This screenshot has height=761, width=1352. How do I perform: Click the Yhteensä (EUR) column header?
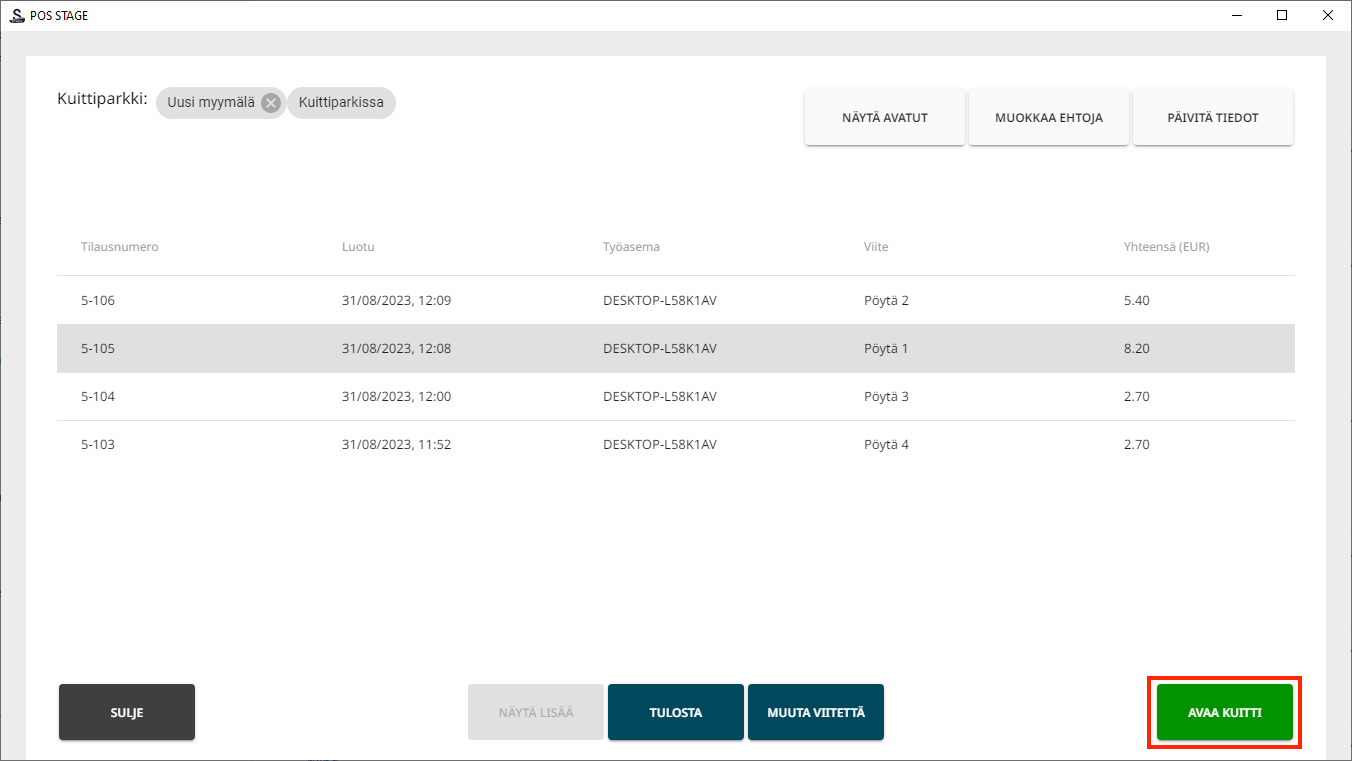point(1166,247)
